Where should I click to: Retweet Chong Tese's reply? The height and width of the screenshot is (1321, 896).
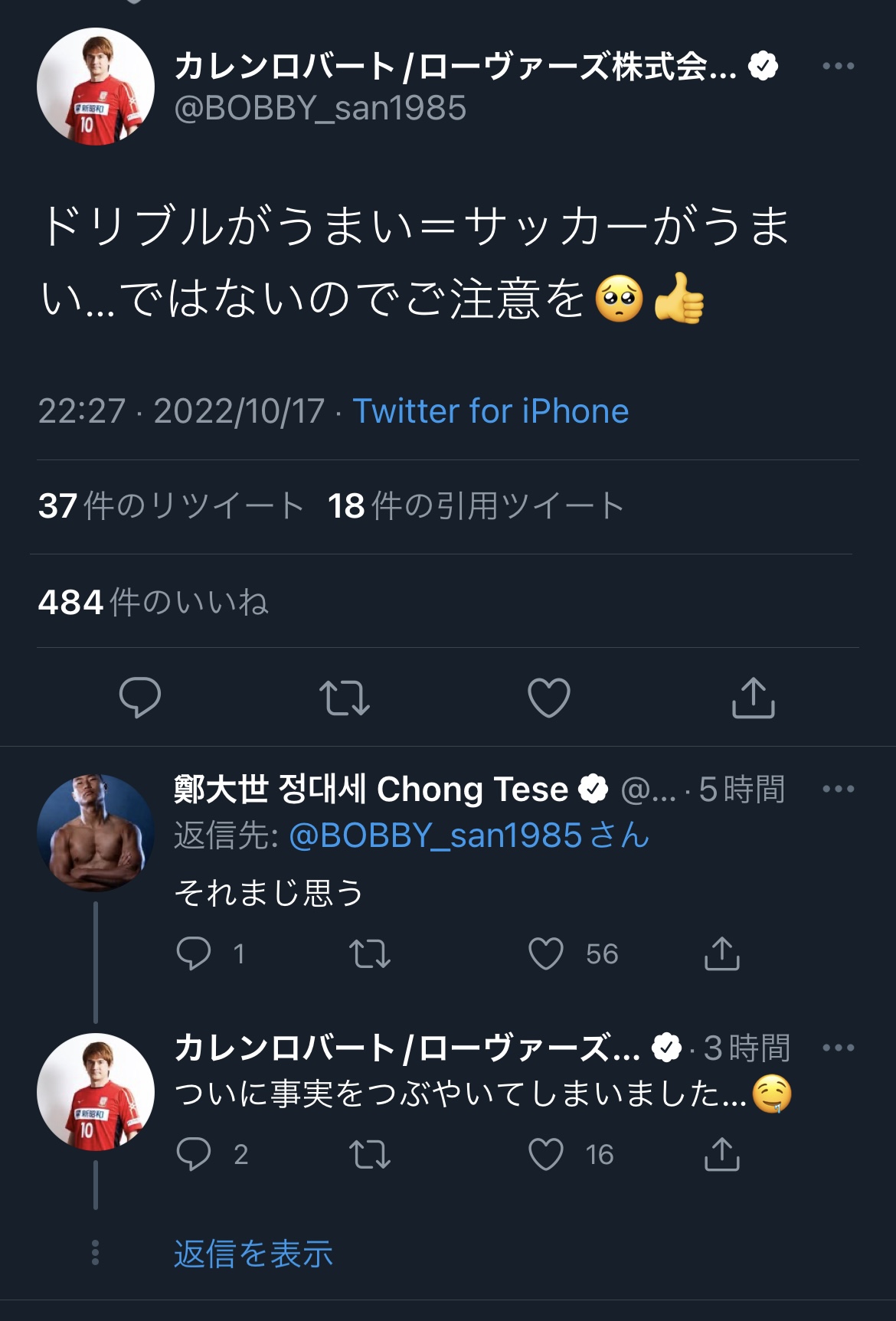[x=370, y=954]
